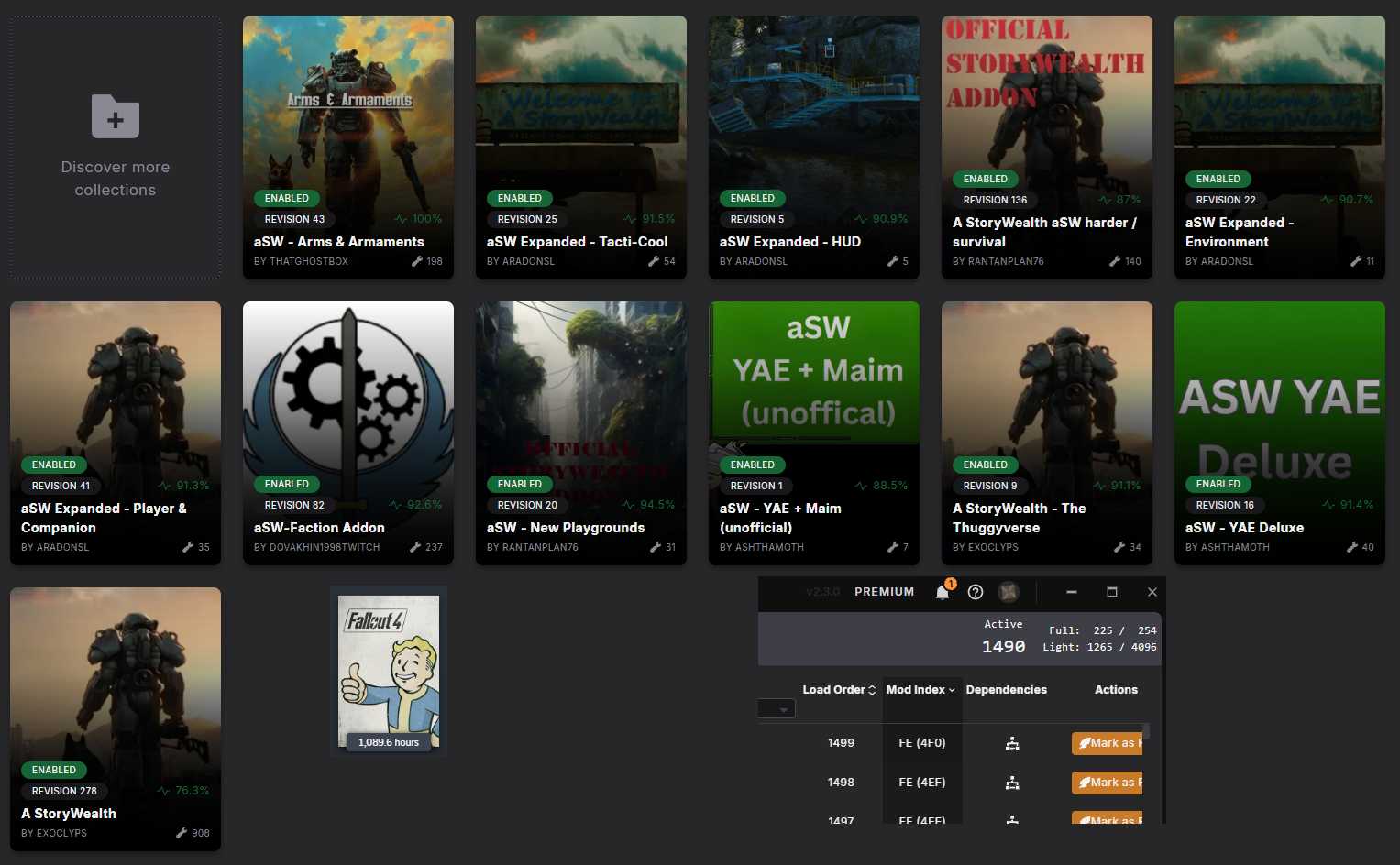Image resolution: width=1400 pixels, height=865 pixels.
Task: Click Mod Index cell FE (4F0)
Action: [x=922, y=743]
